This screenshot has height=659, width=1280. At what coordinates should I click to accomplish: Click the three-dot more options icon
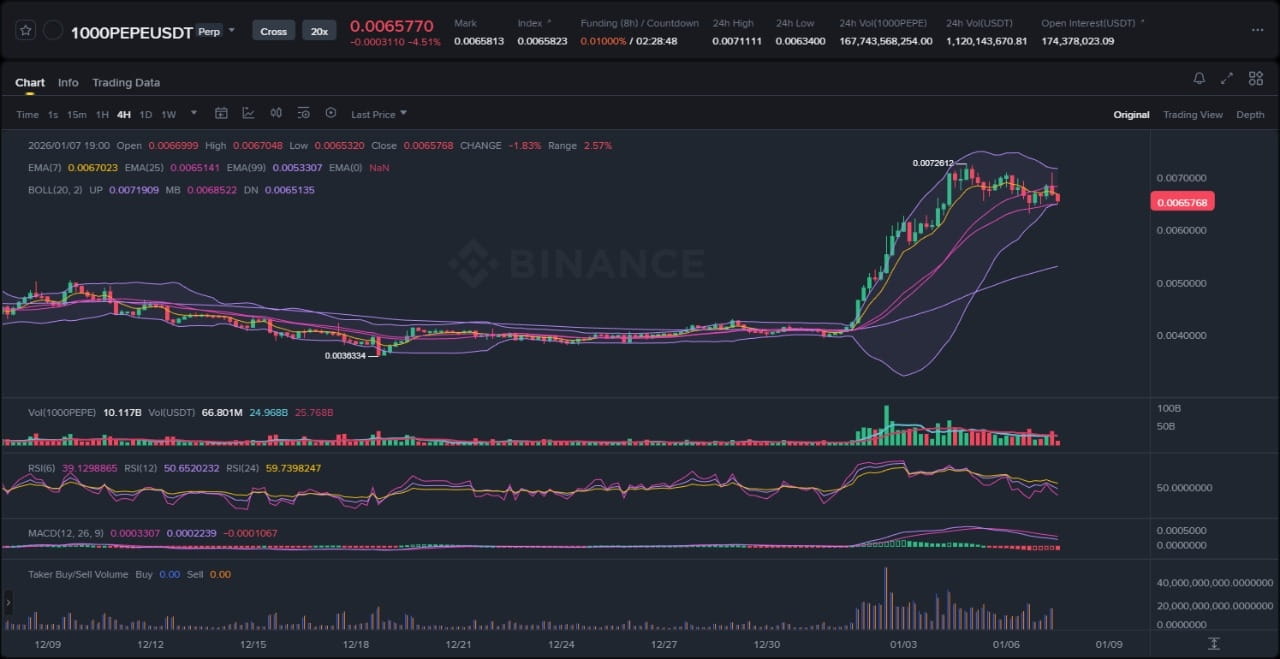click(1256, 30)
